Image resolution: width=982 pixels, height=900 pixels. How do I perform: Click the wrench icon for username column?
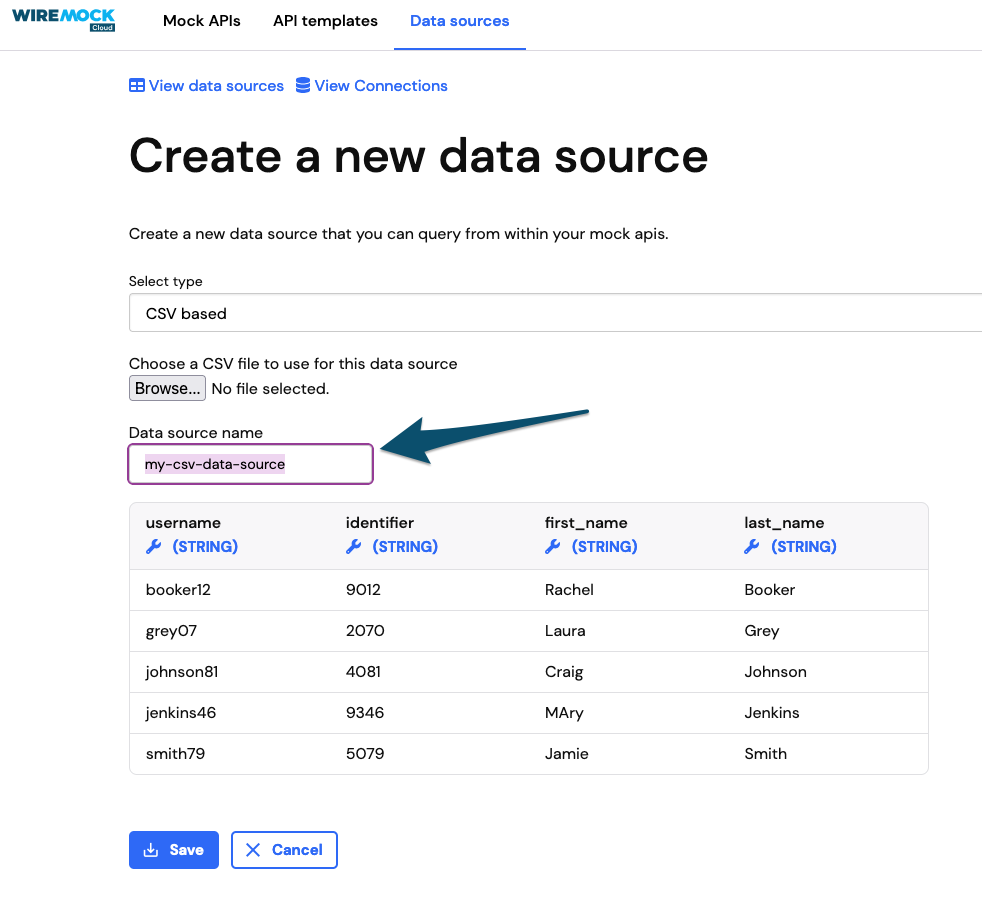pos(153,546)
